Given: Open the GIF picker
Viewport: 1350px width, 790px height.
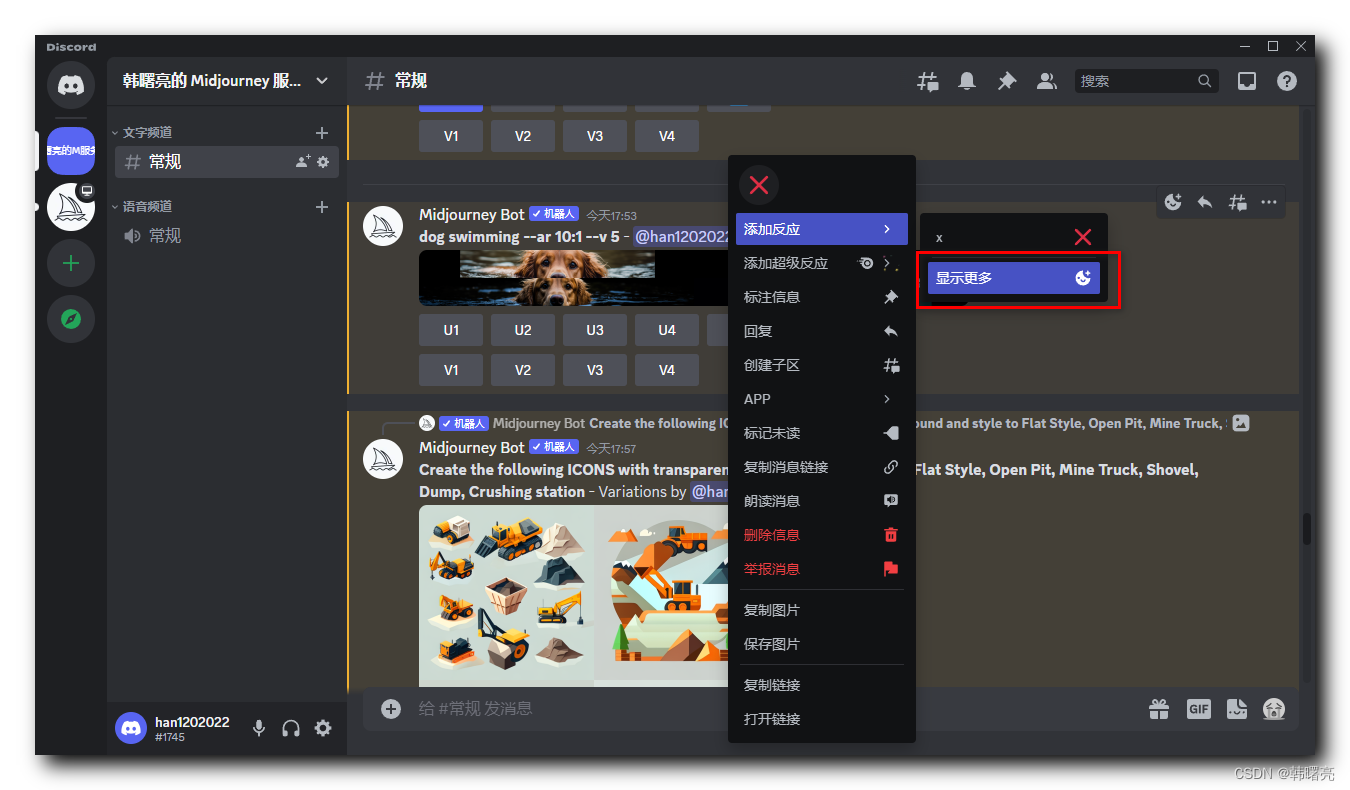Looking at the screenshot, I should [x=1199, y=709].
